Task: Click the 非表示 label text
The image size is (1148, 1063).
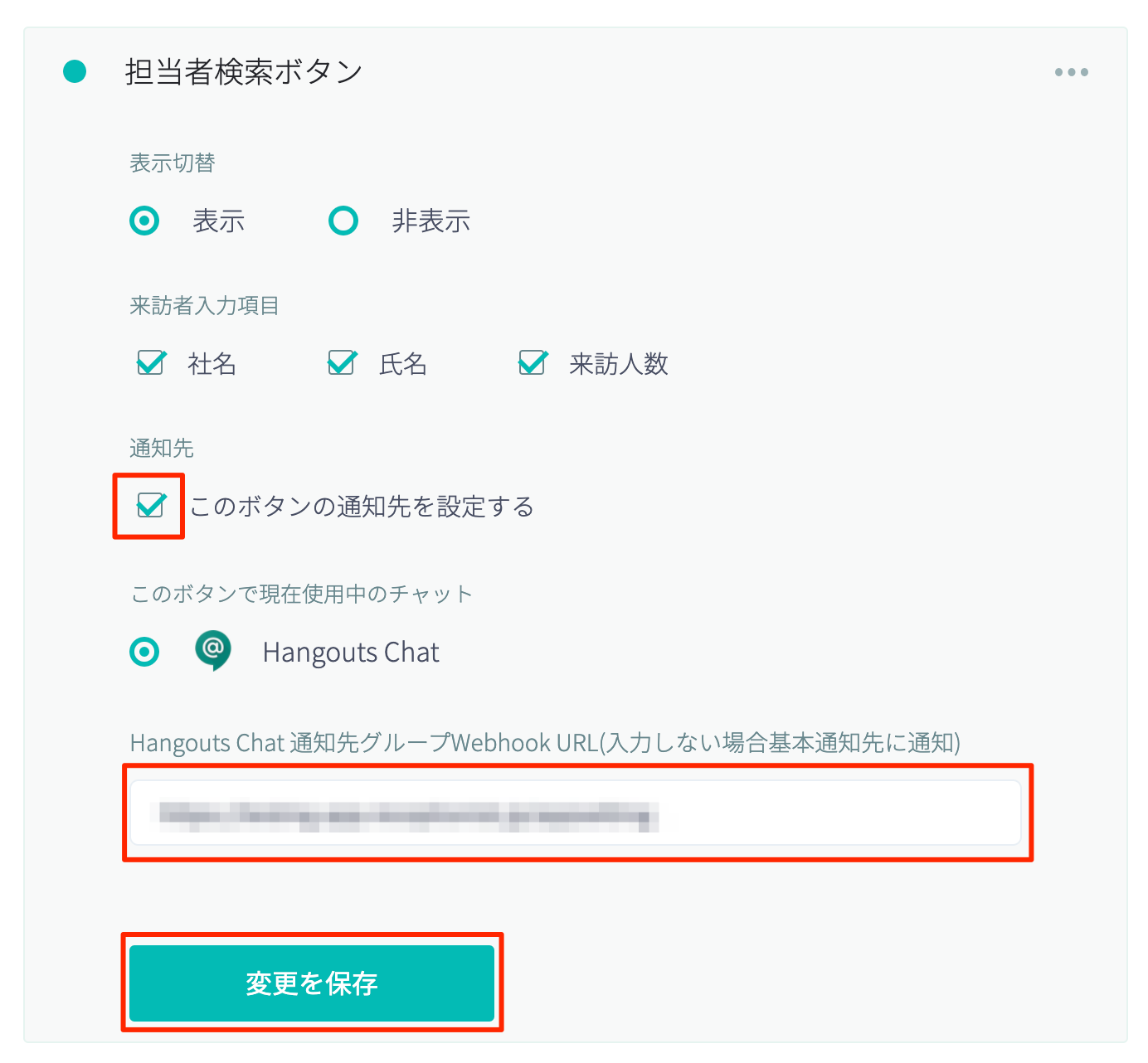Action: (431, 221)
